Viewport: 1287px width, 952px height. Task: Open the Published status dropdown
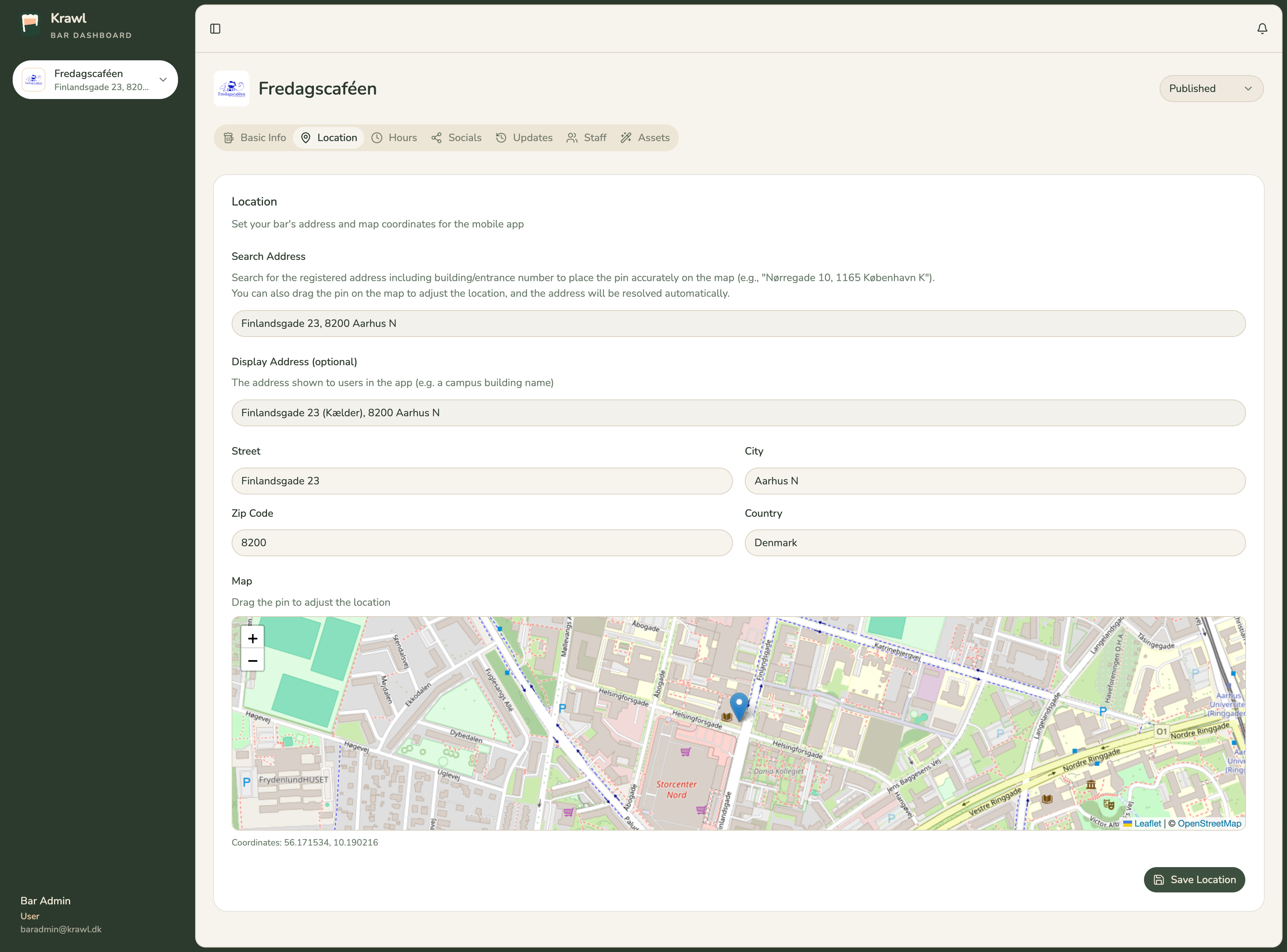point(1211,89)
